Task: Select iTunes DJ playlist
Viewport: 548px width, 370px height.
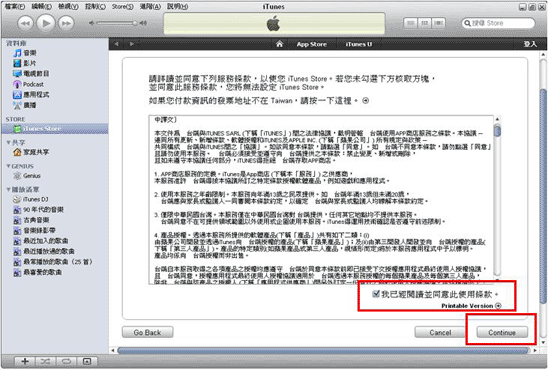Action: pyautogui.click(x=31, y=199)
